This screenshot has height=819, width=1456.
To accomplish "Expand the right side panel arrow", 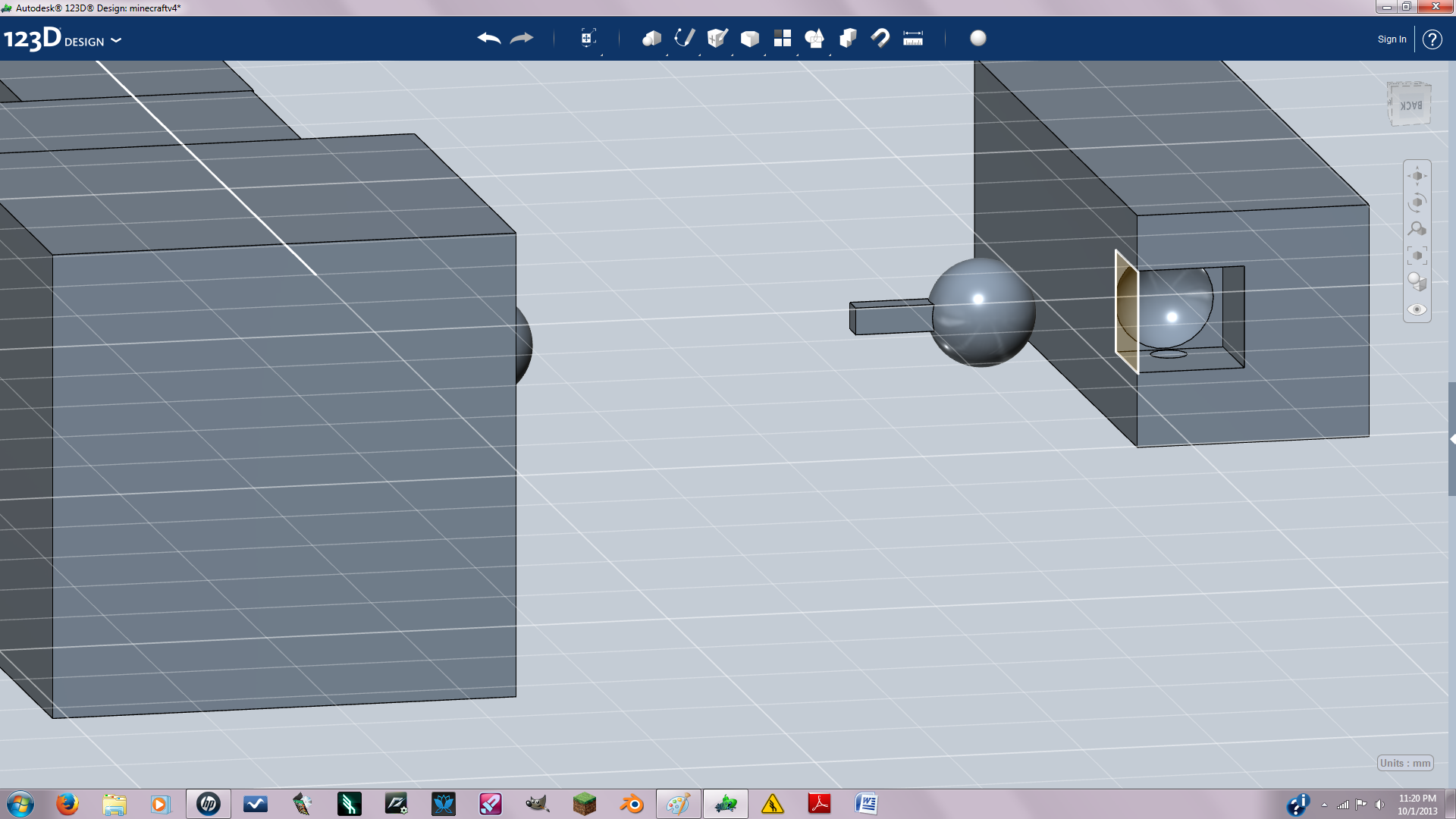I will pyautogui.click(x=1452, y=439).
